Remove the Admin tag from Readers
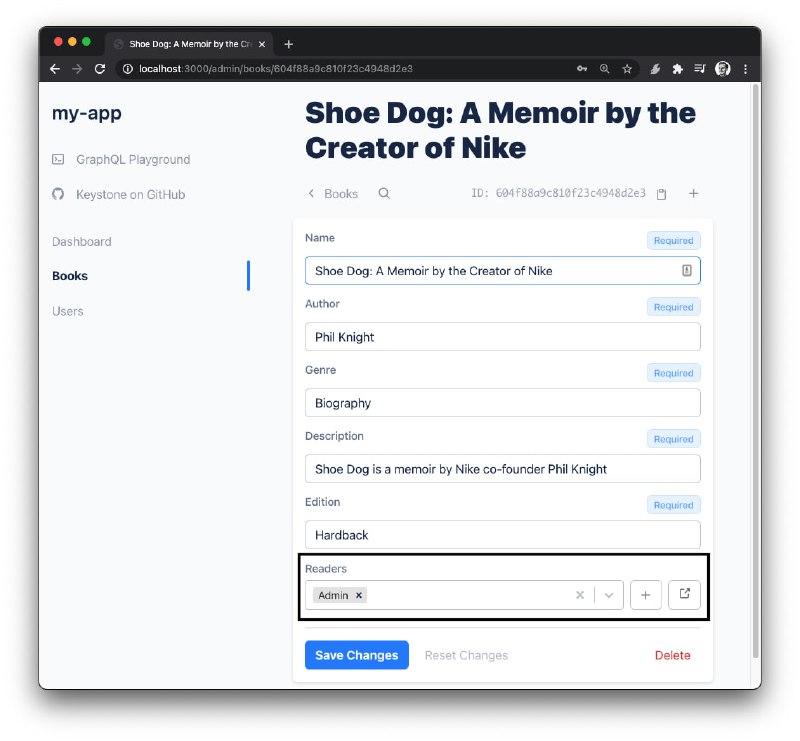The image size is (800, 741). [359, 595]
